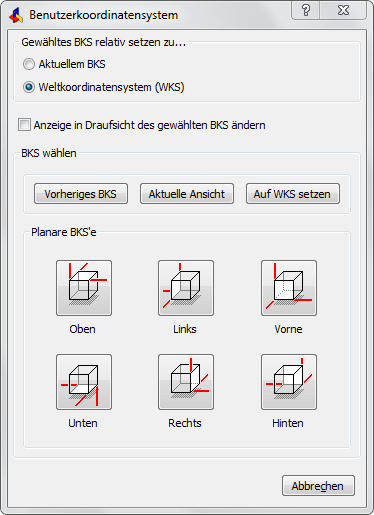374x515 pixels.
Task: Click the Vorheriges BKS button
Action: tap(81, 194)
